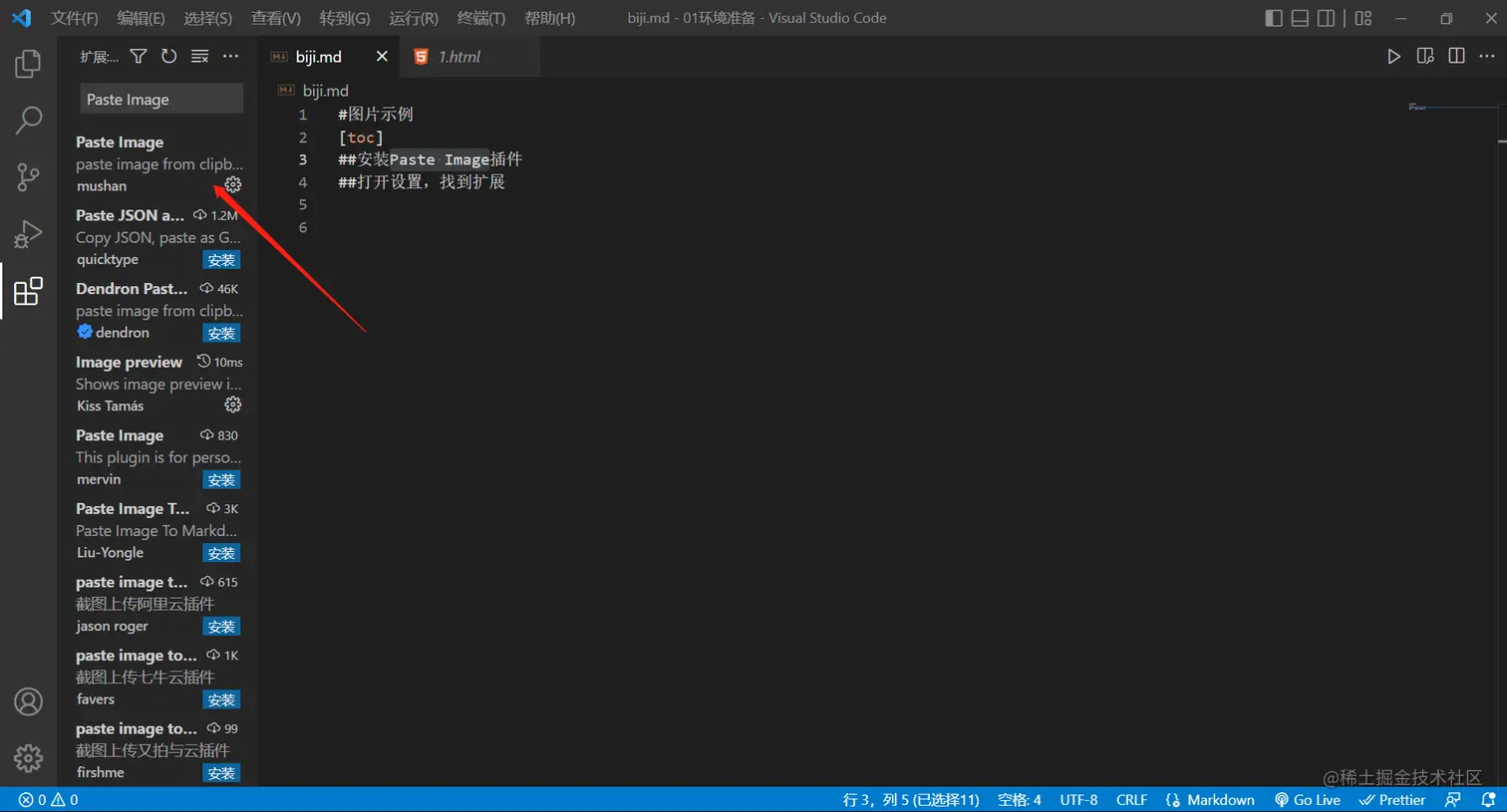This screenshot has width=1507, height=812.
Task: Open the Source Control view
Action: coord(28,177)
